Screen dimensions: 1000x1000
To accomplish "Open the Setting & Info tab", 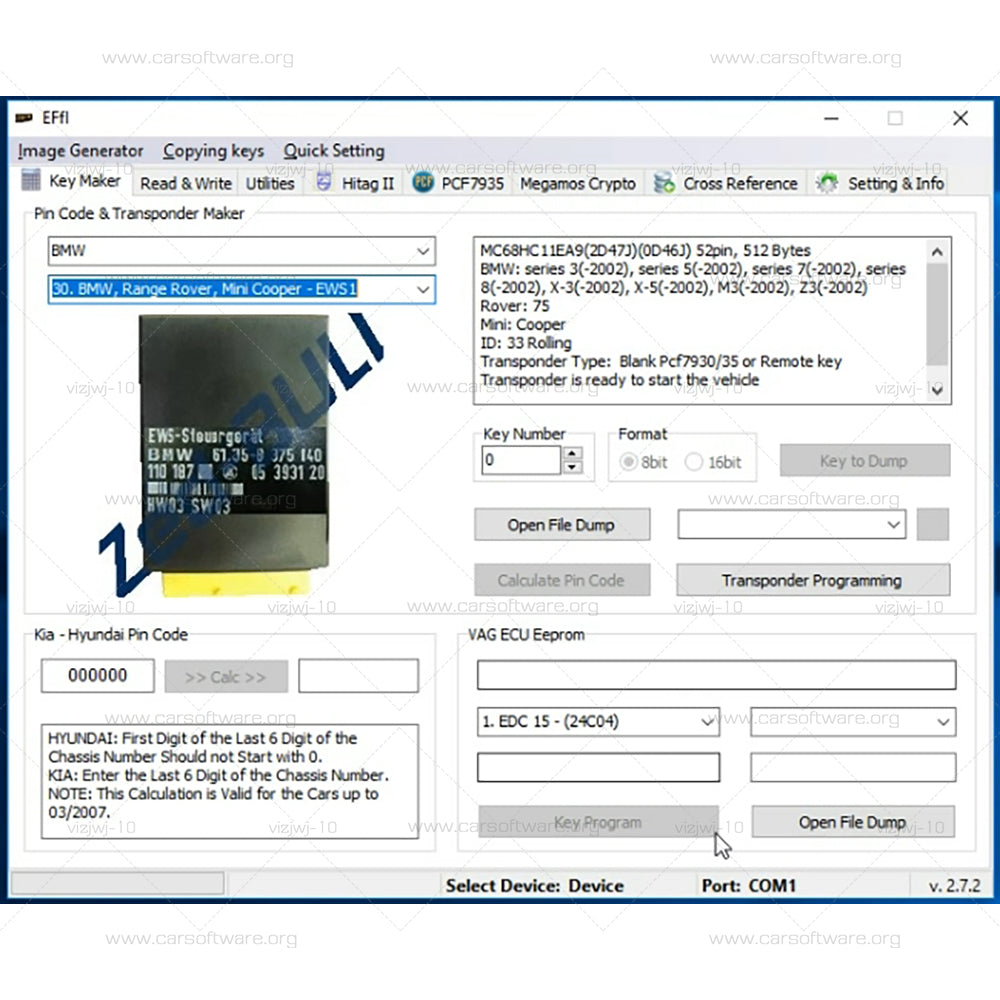I will (x=879, y=184).
